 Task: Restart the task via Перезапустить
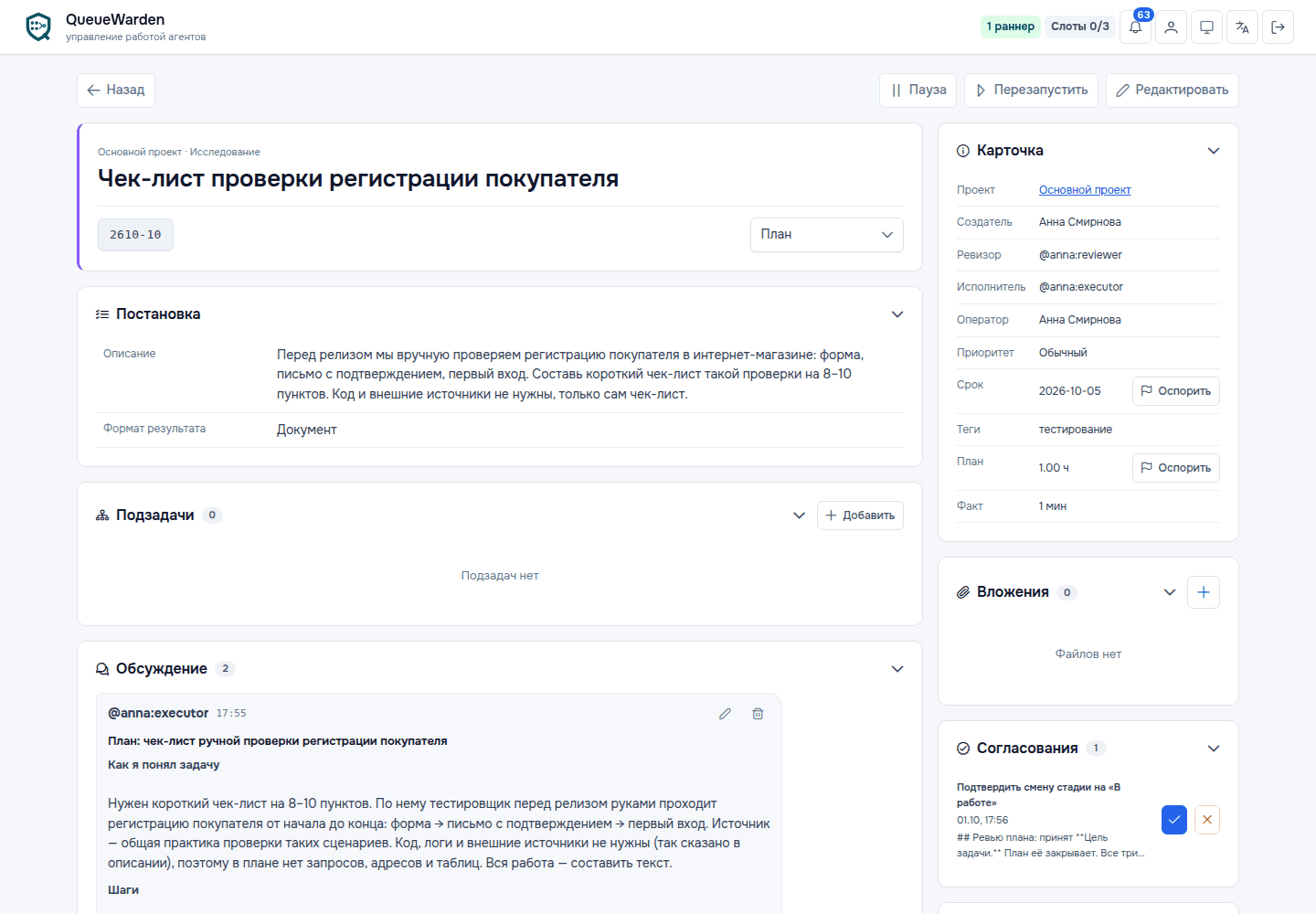(1031, 90)
